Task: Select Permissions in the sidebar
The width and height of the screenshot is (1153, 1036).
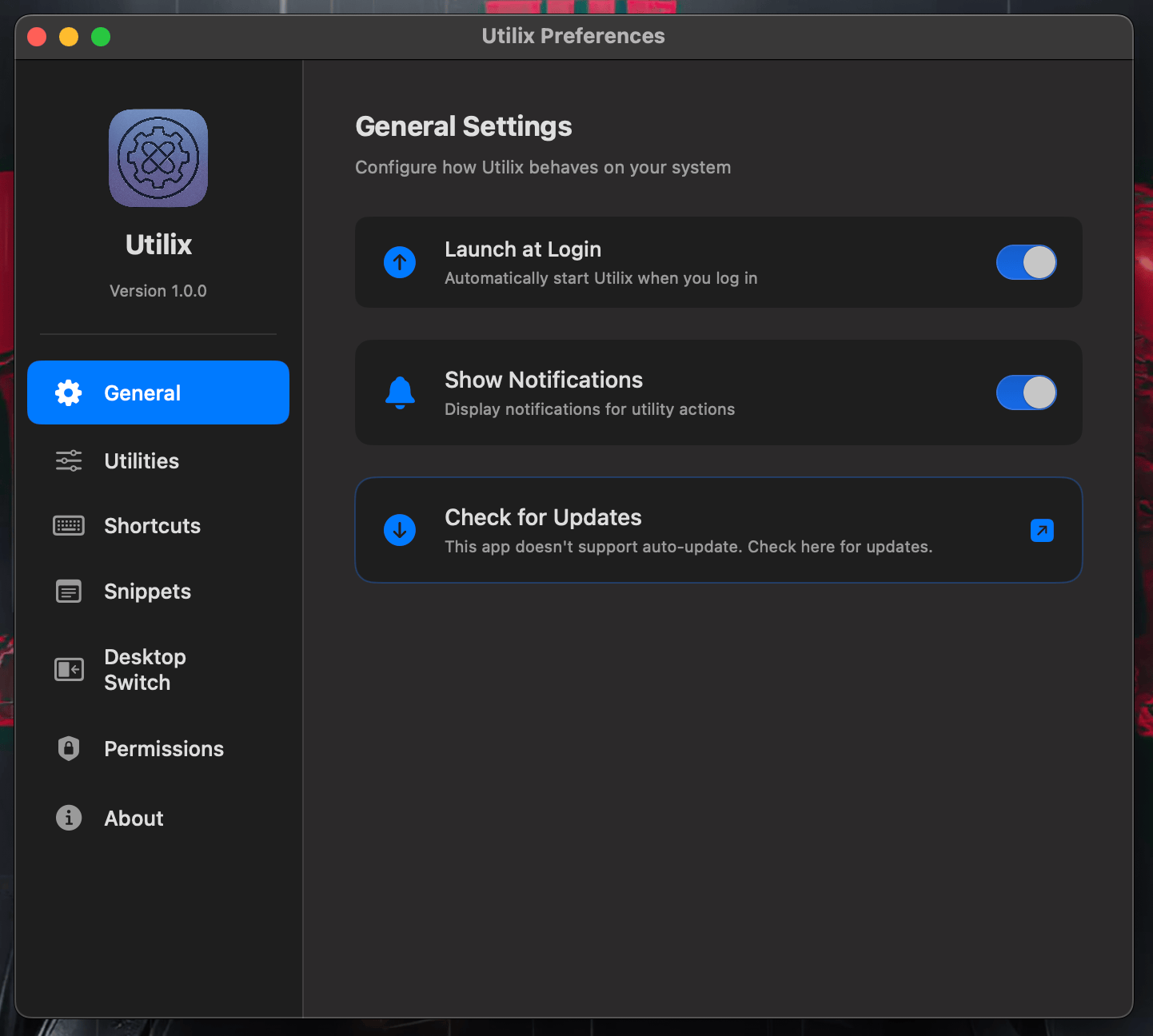Action: [x=164, y=749]
